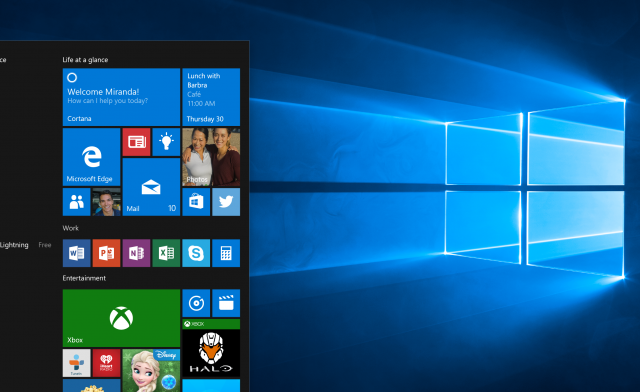This screenshot has height=392, width=640.
Task: Launch the Halo game tile
Action: click(x=211, y=348)
